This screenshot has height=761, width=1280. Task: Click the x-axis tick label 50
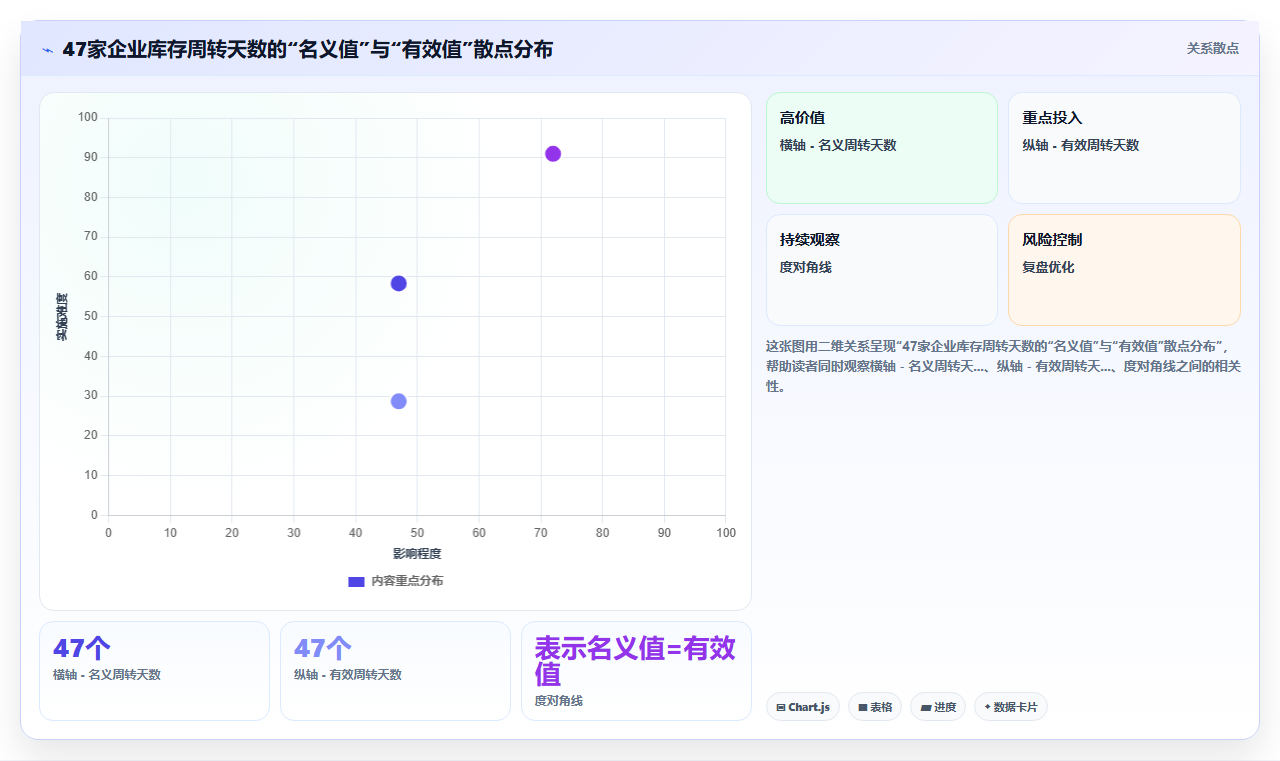click(417, 533)
